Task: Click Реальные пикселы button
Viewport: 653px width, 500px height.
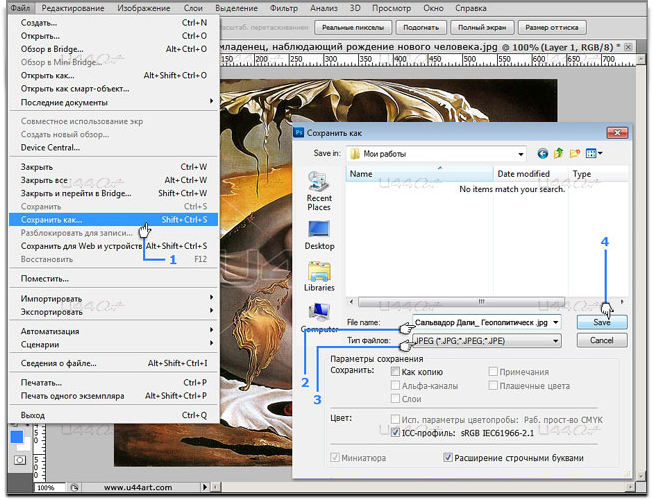Action: tap(353, 27)
